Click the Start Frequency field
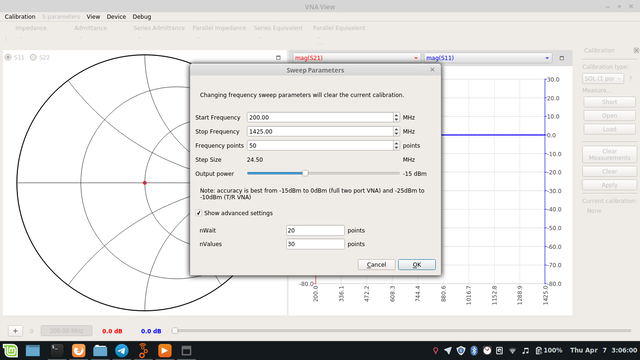Viewport: 640px width, 360px height. tap(320, 118)
